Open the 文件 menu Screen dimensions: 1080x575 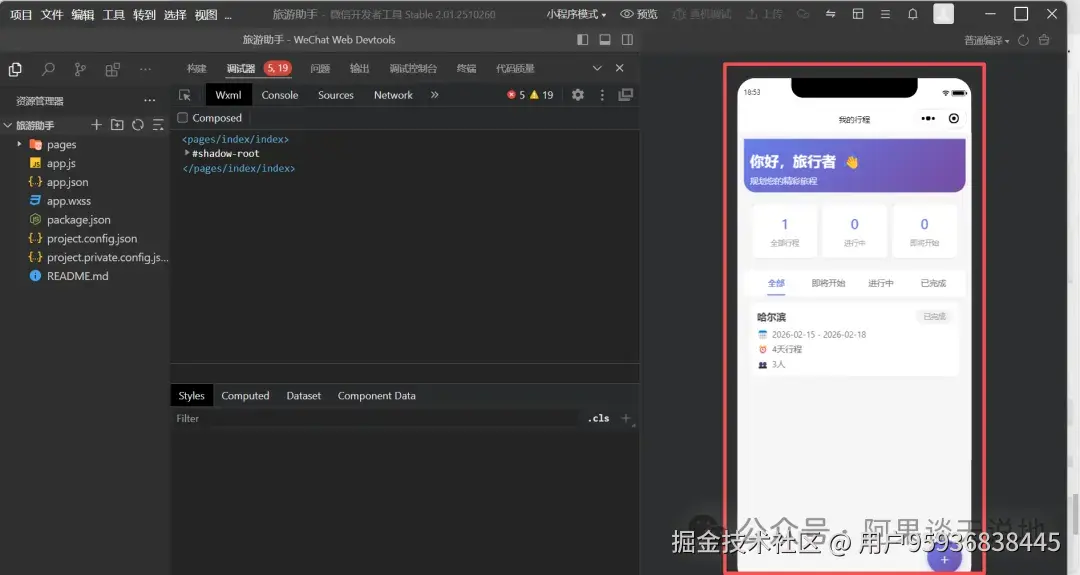pos(52,14)
